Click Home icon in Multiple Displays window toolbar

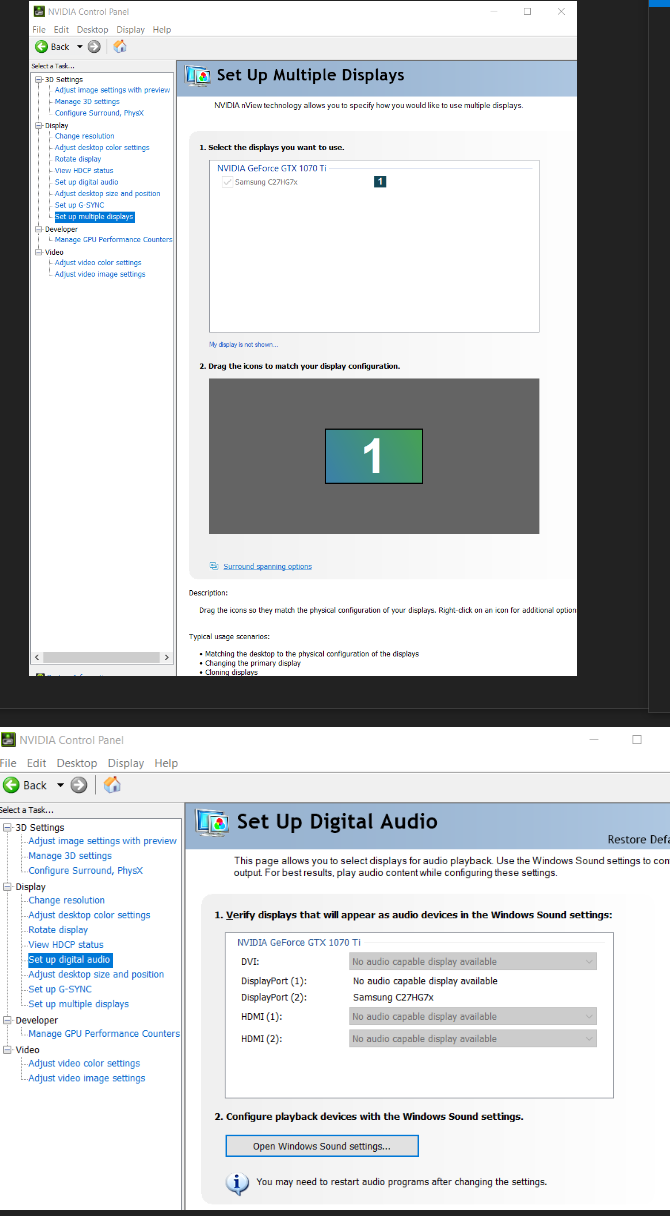(120, 46)
